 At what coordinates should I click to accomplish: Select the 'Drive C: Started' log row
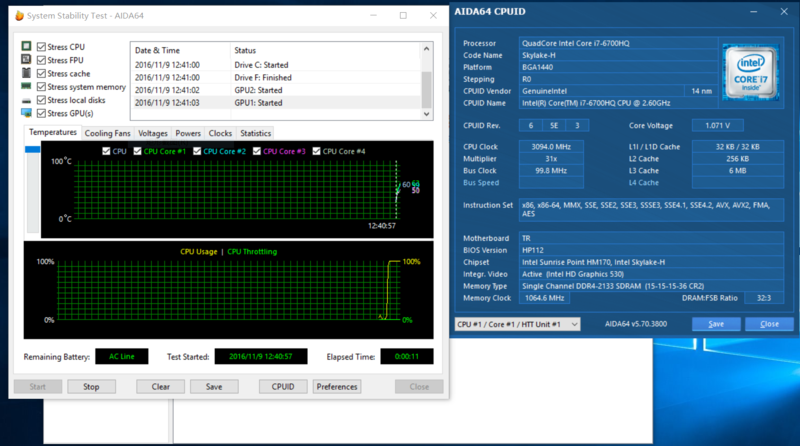point(276,65)
